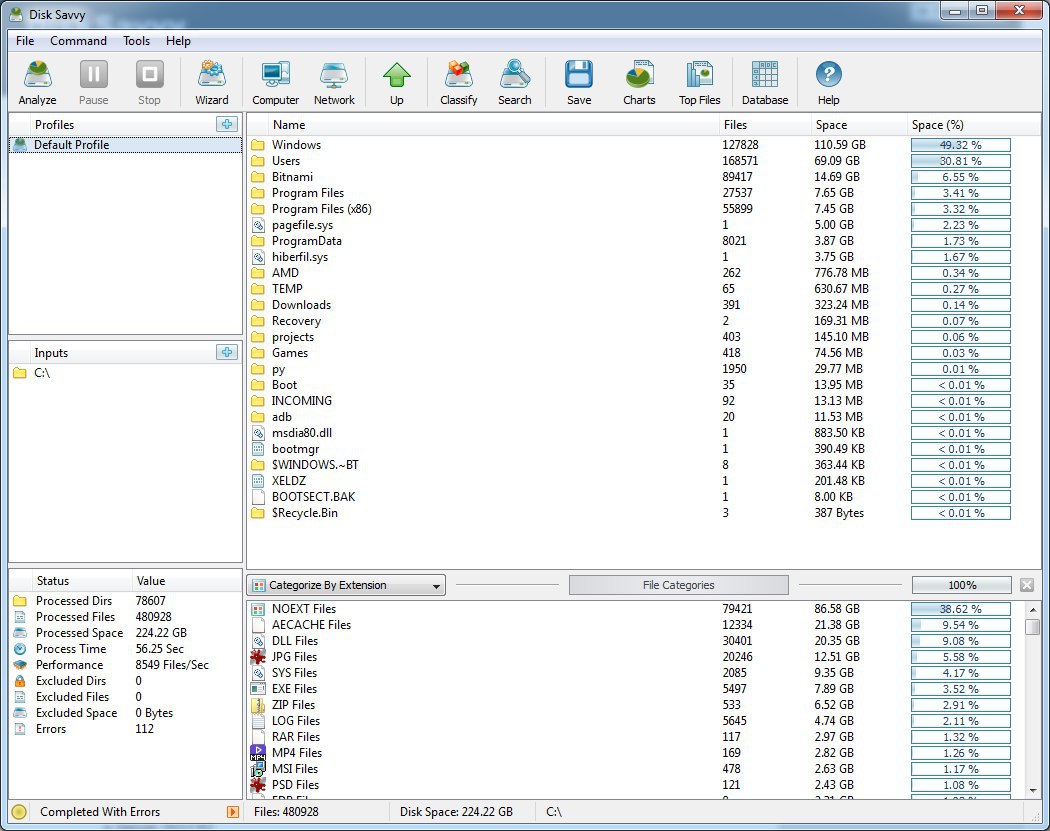The height and width of the screenshot is (831, 1050).
Task: Click the Errors status row
Action: [x=125, y=729]
